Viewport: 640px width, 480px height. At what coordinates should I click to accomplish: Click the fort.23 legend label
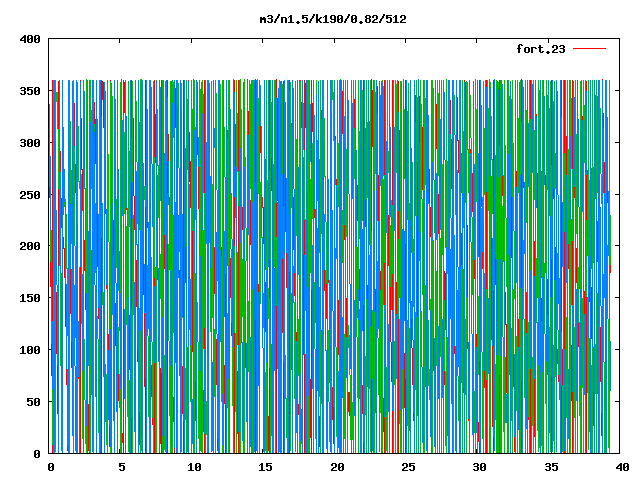coord(541,49)
